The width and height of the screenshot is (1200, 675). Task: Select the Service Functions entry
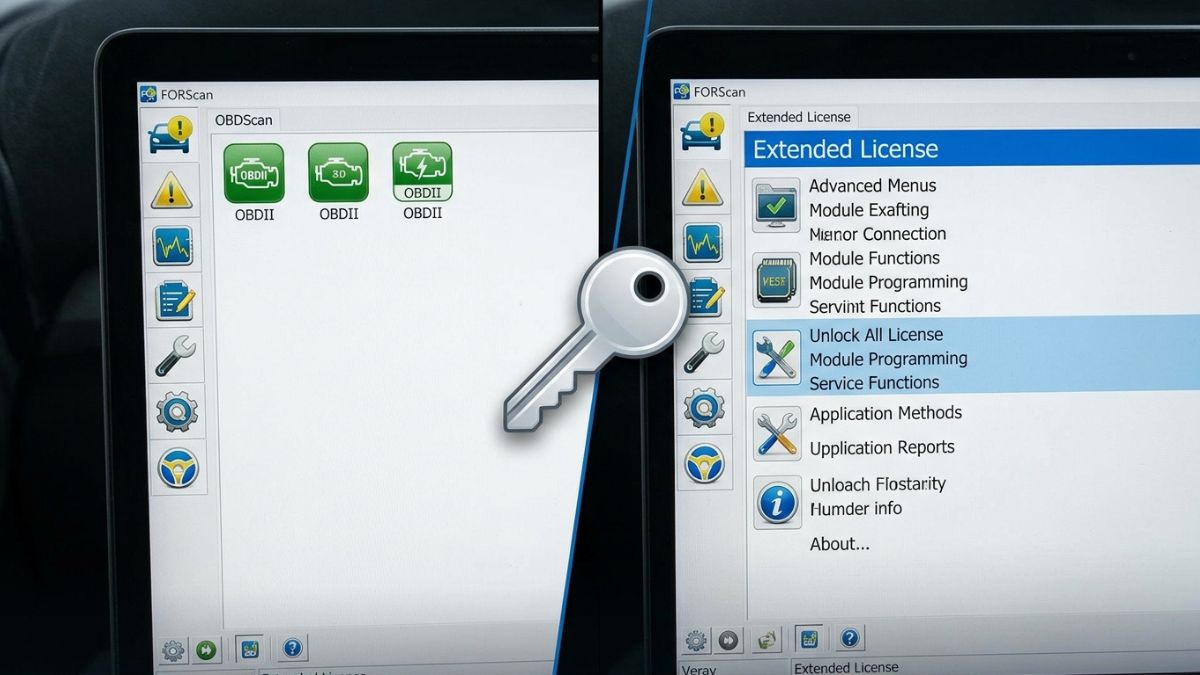[x=874, y=383]
